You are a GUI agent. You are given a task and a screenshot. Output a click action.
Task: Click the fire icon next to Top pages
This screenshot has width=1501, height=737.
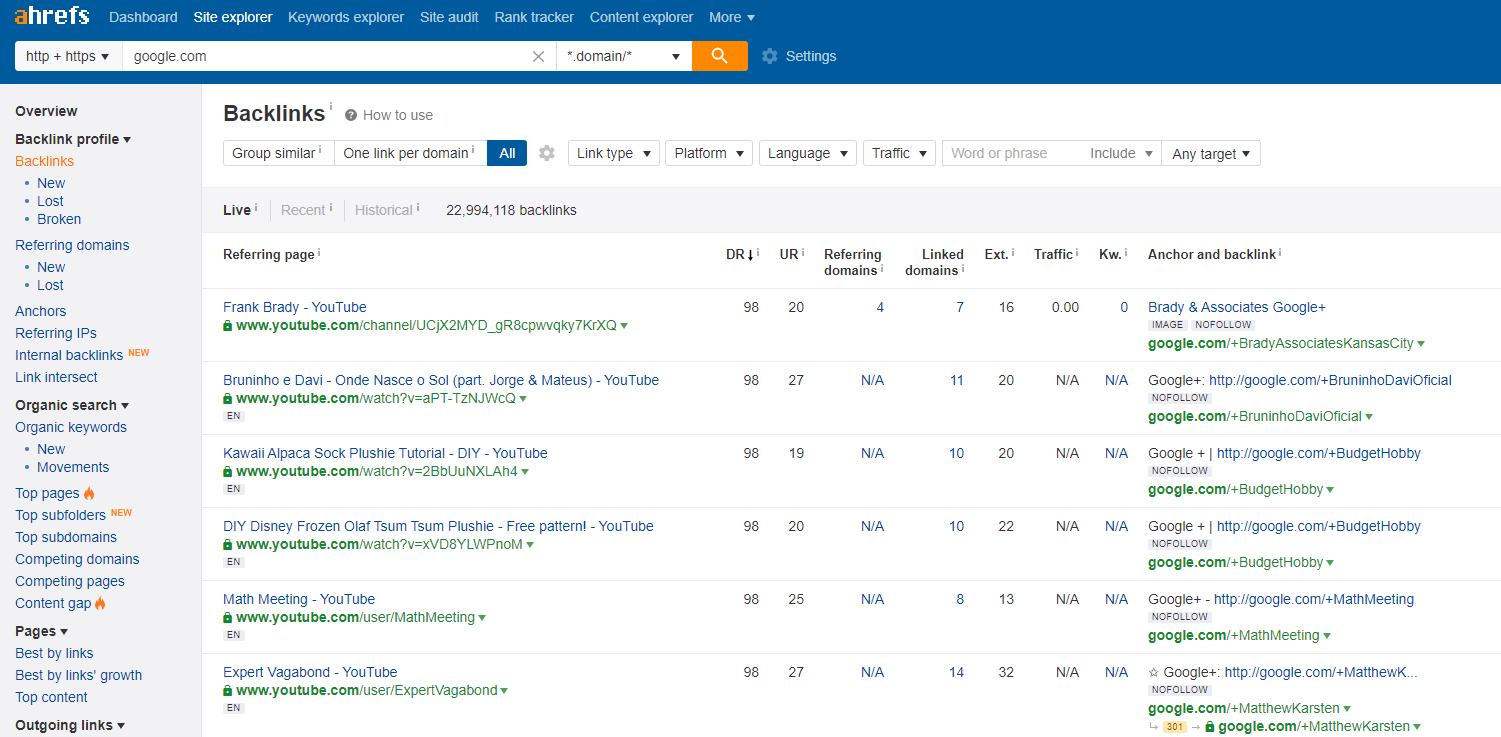click(89, 493)
